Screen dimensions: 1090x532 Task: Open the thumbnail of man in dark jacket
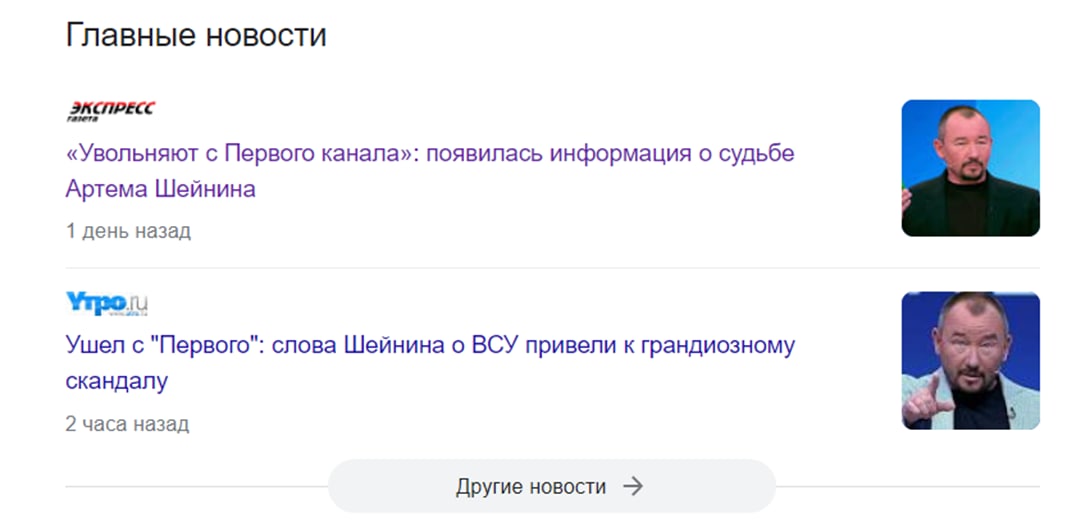(970, 168)
